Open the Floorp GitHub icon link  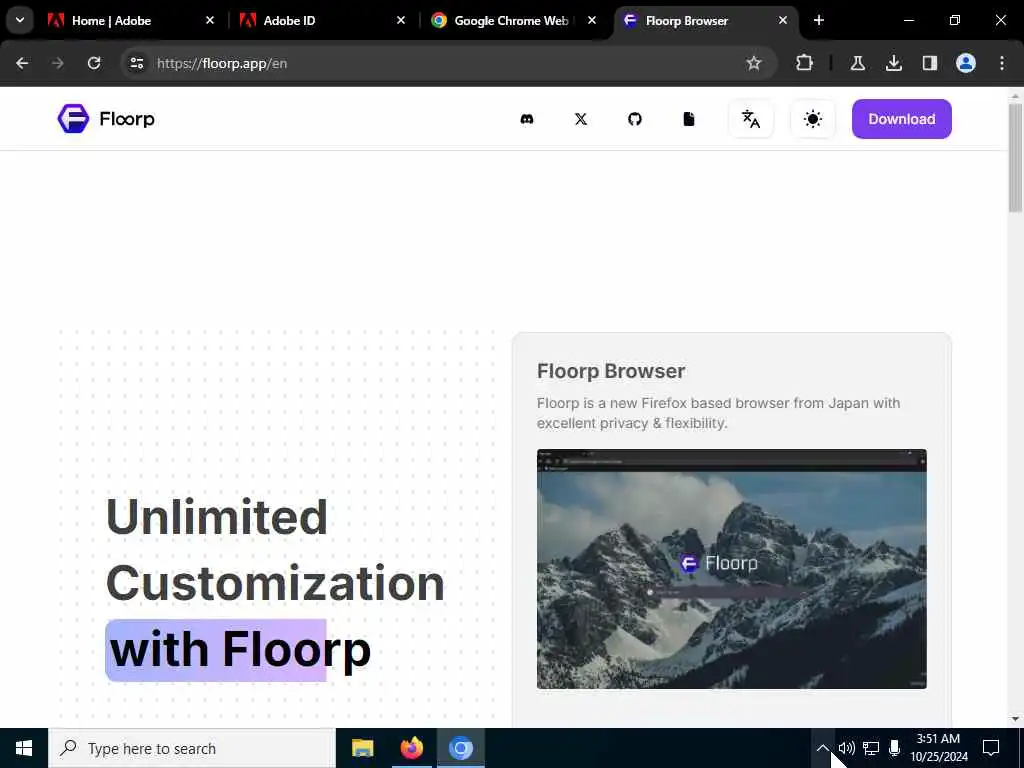635,119
